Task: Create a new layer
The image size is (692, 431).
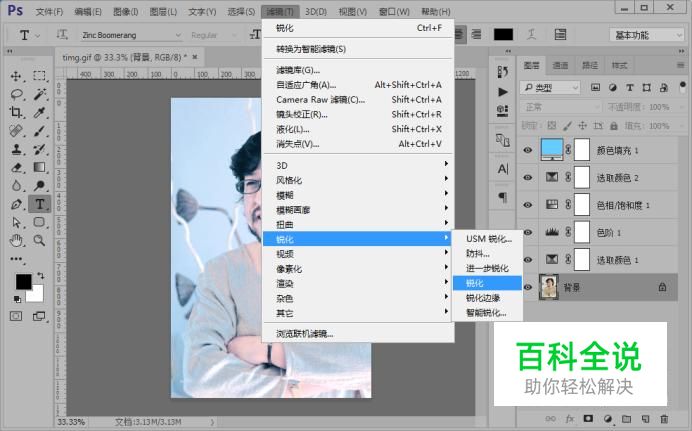Action: pos(645,419)
